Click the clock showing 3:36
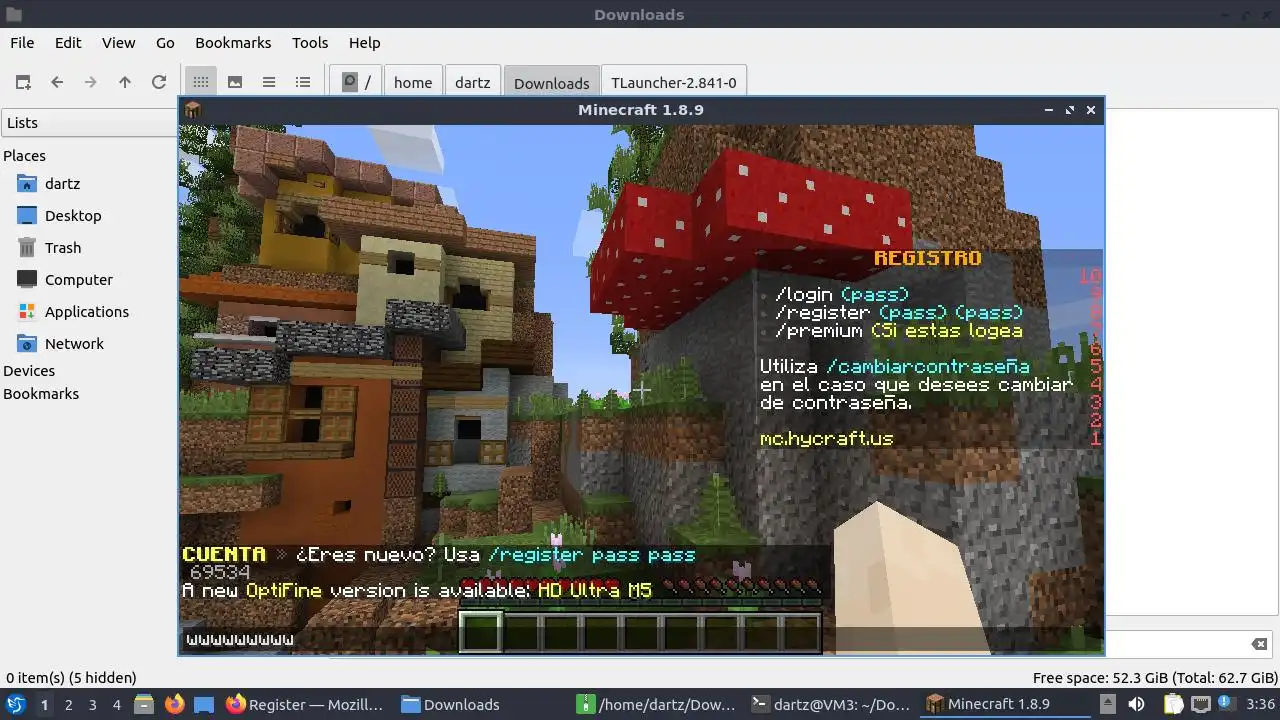 coord(1260,704)
